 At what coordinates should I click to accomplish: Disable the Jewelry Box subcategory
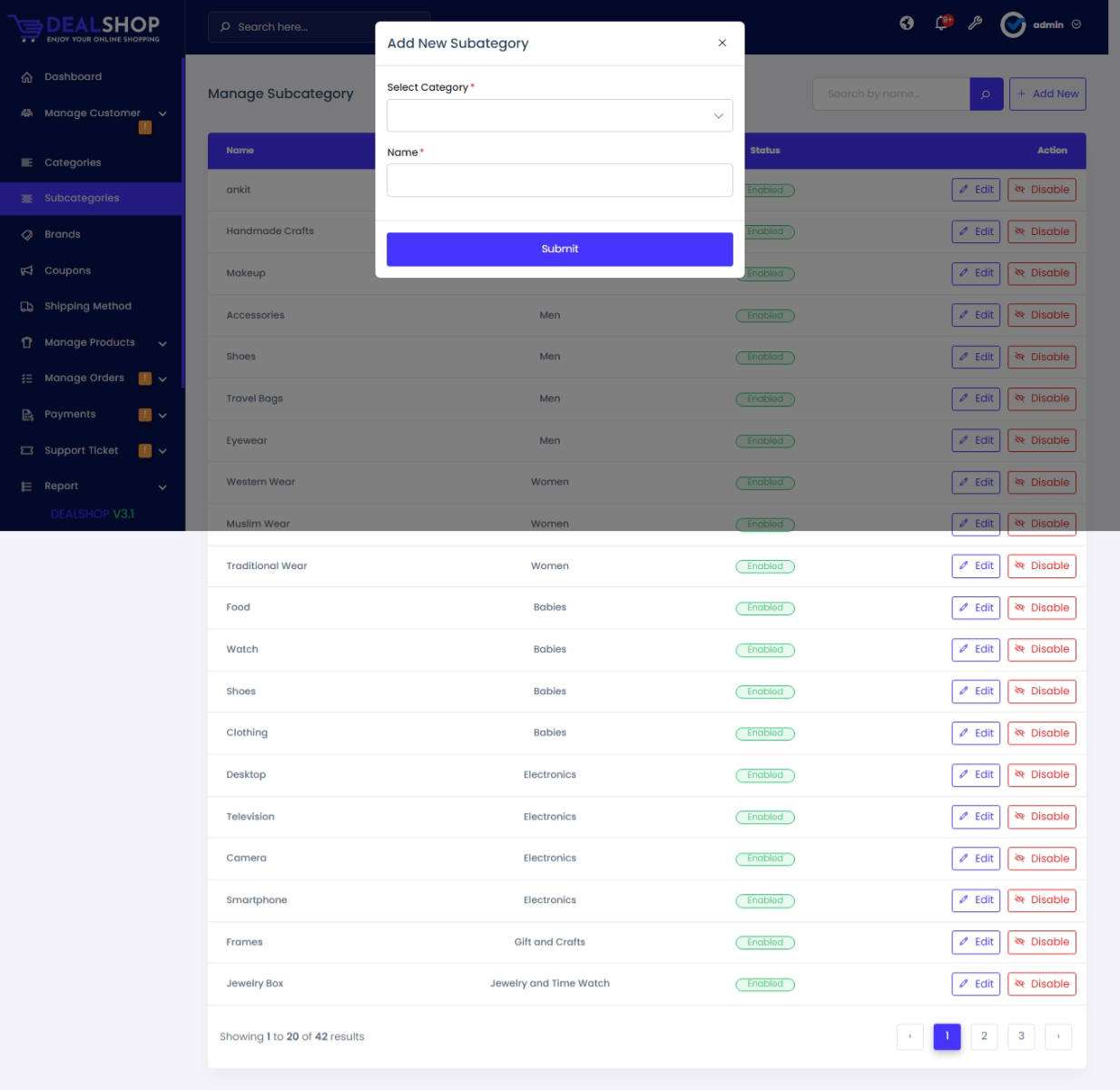click(1041, 984)
